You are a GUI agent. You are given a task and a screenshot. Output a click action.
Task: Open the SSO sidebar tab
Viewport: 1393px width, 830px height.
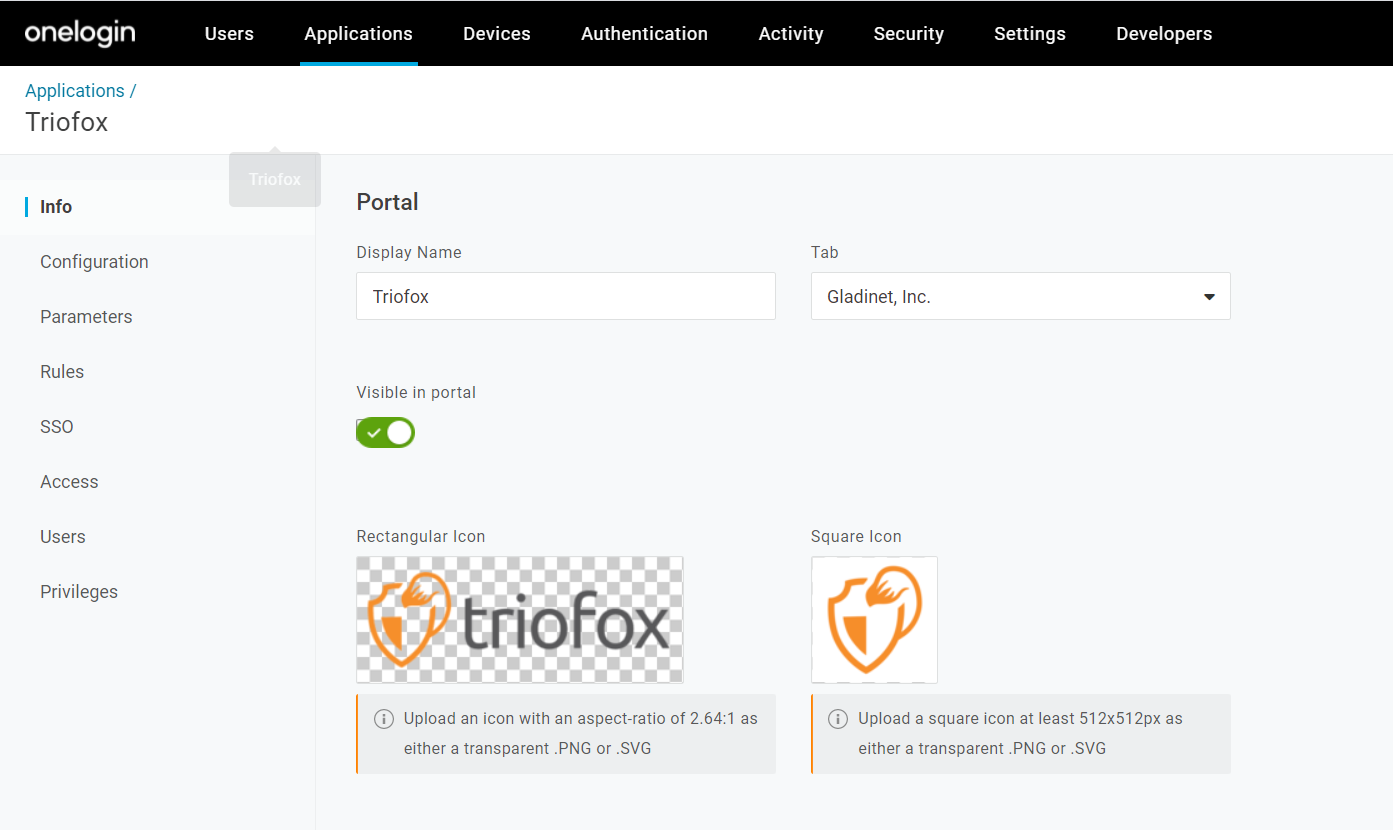(57, 427)
